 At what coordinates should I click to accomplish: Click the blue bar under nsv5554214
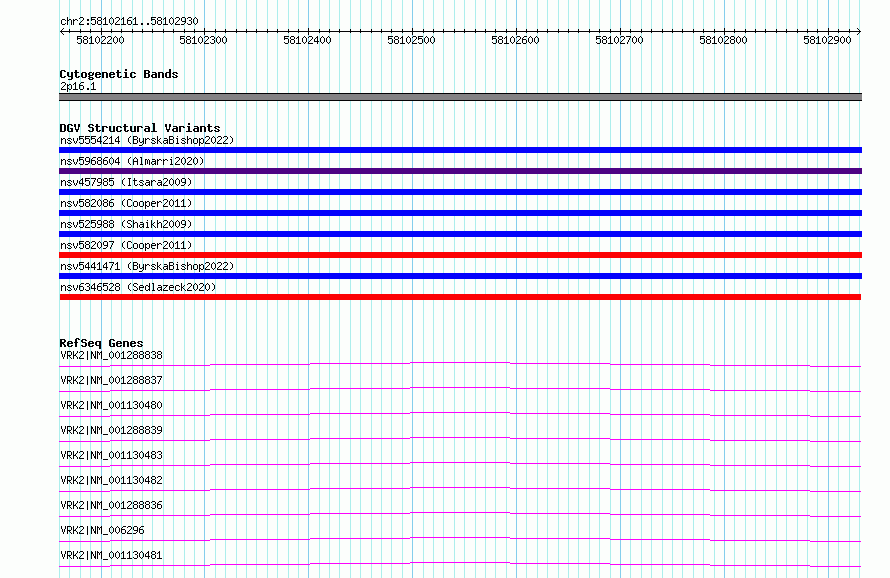460,150
